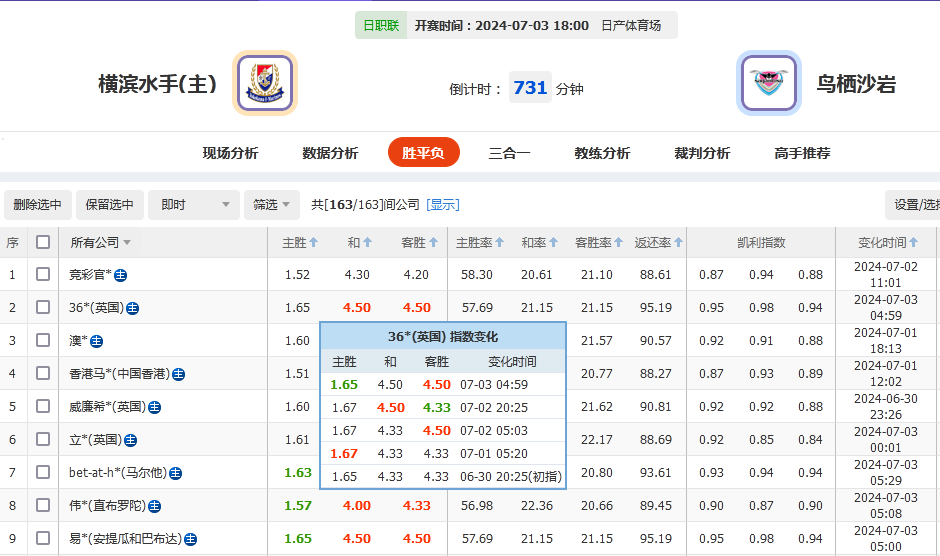Check the box for 威廉希*(英国) row
This screenshot has width=940, height=556.
43,406
